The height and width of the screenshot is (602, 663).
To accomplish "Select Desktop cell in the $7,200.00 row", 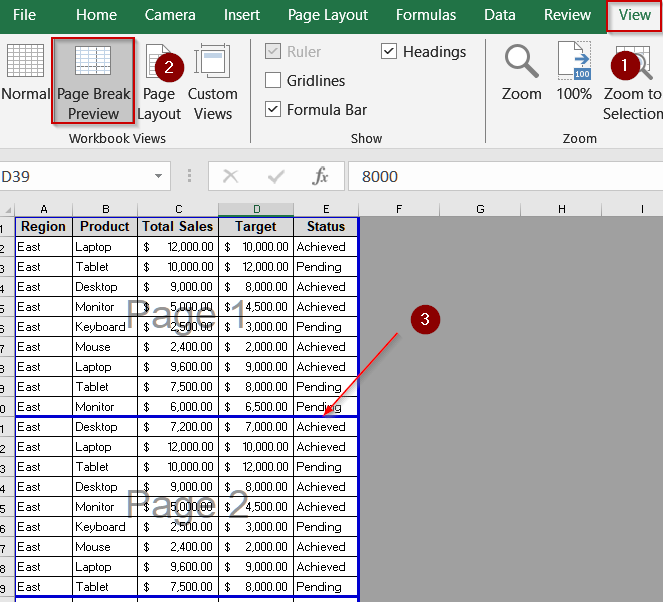I will [x=105, y=427].
